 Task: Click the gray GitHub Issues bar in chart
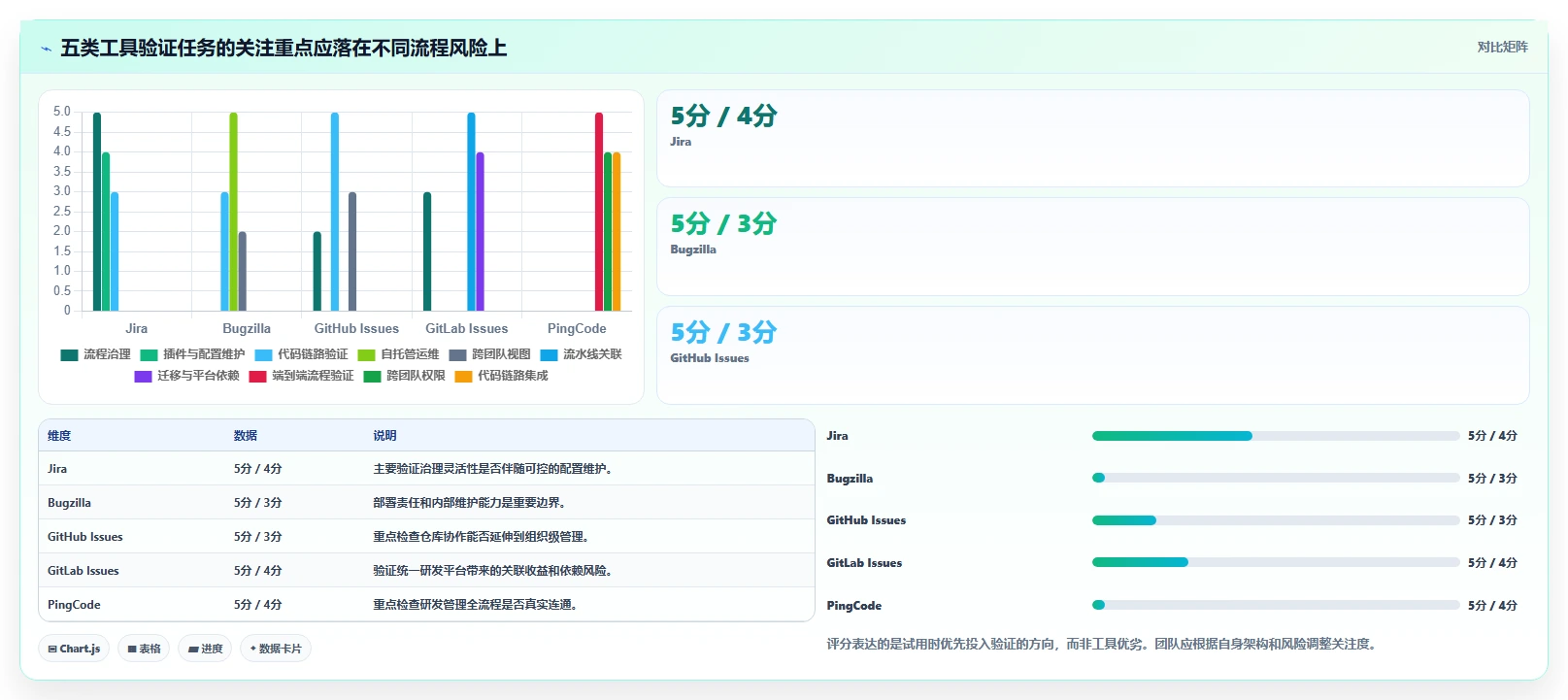coord(352,251)
